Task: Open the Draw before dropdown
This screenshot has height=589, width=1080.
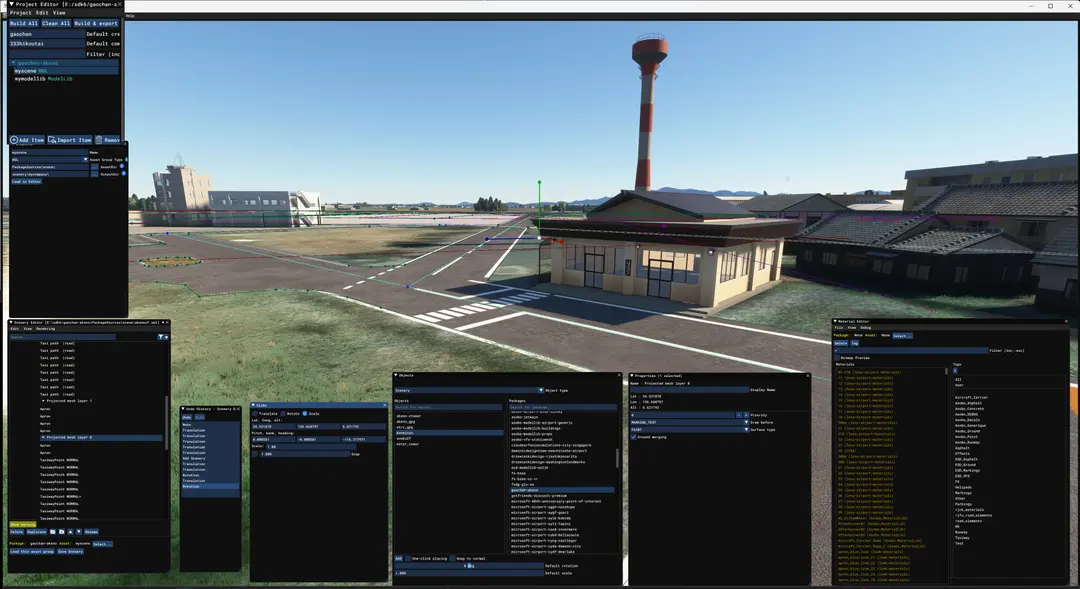Action: 689,422
